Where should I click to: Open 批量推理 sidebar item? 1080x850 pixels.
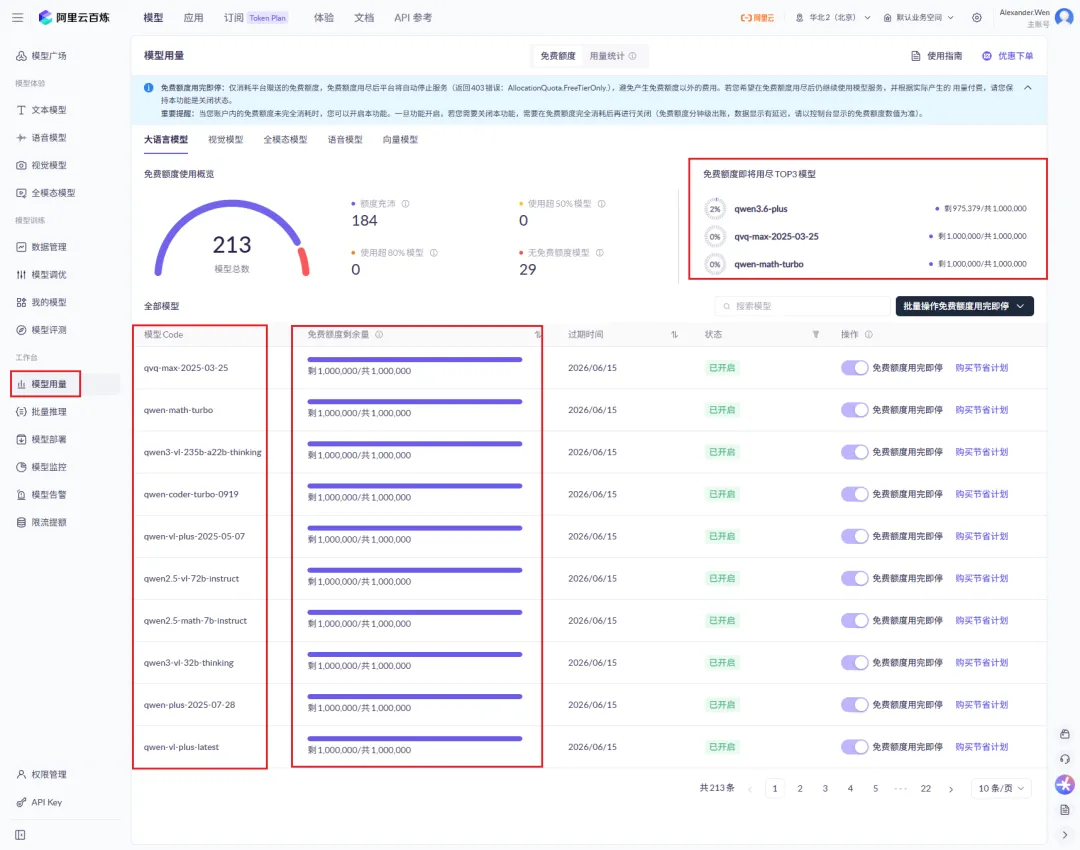[x=41, y=412]
